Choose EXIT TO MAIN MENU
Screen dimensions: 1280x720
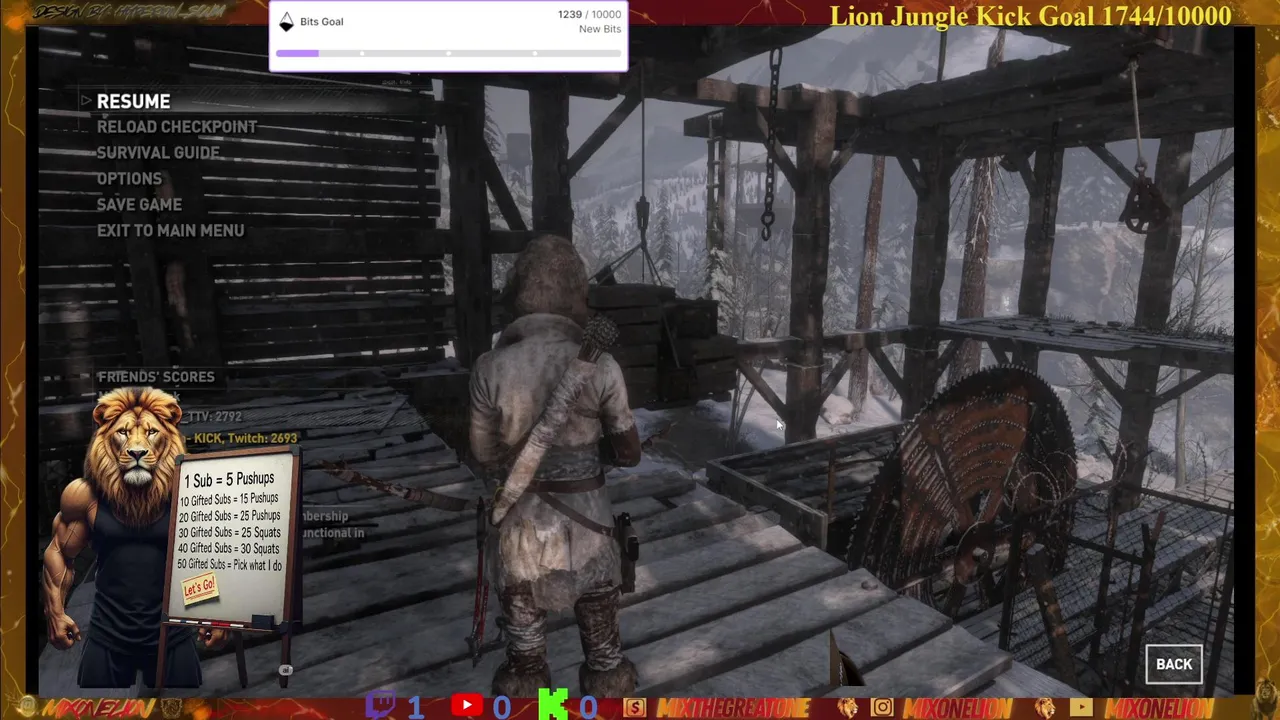pyautogui.click(x=170, y=231)
